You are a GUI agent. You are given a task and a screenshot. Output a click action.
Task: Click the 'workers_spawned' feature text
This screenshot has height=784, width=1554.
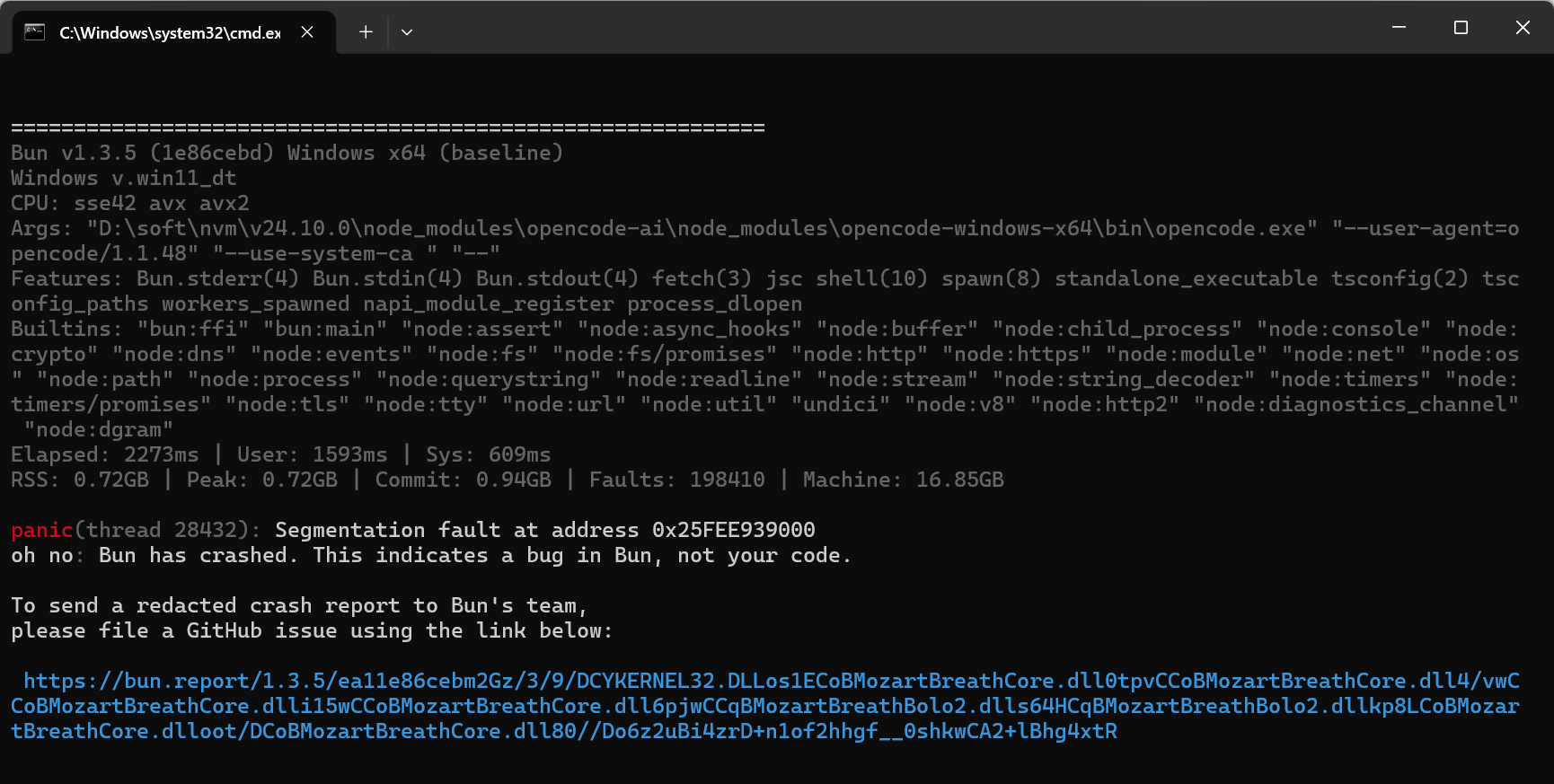coord(256,304)
